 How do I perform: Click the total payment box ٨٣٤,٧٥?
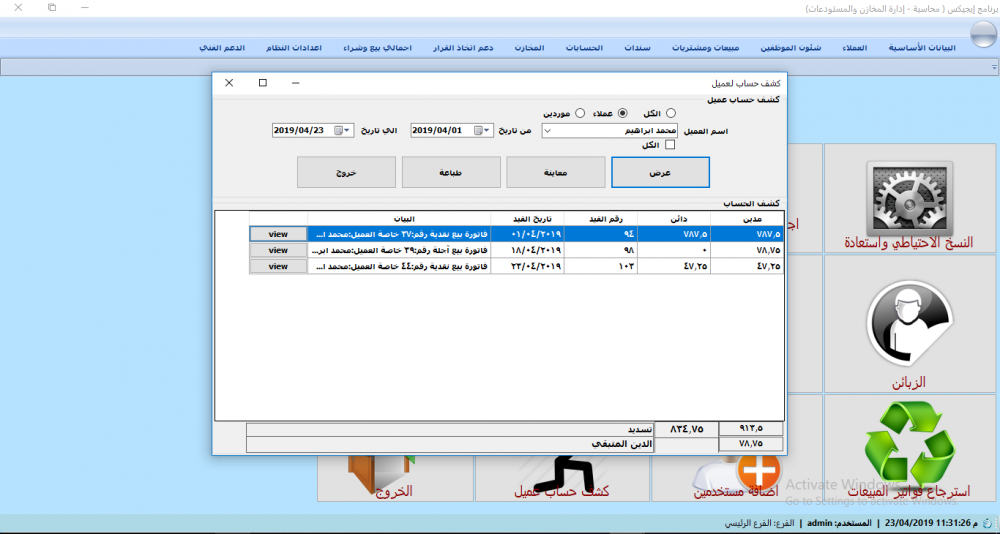click(x=686, y=429)
